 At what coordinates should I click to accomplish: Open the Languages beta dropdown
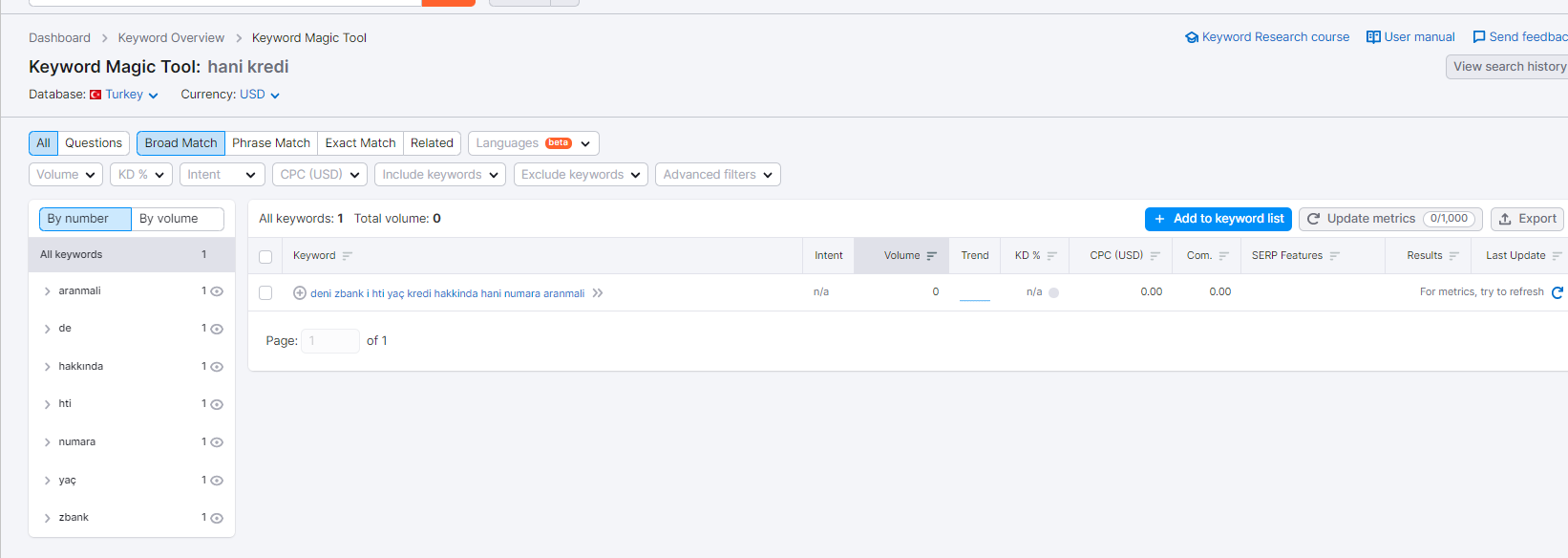(x=534, y=143)
